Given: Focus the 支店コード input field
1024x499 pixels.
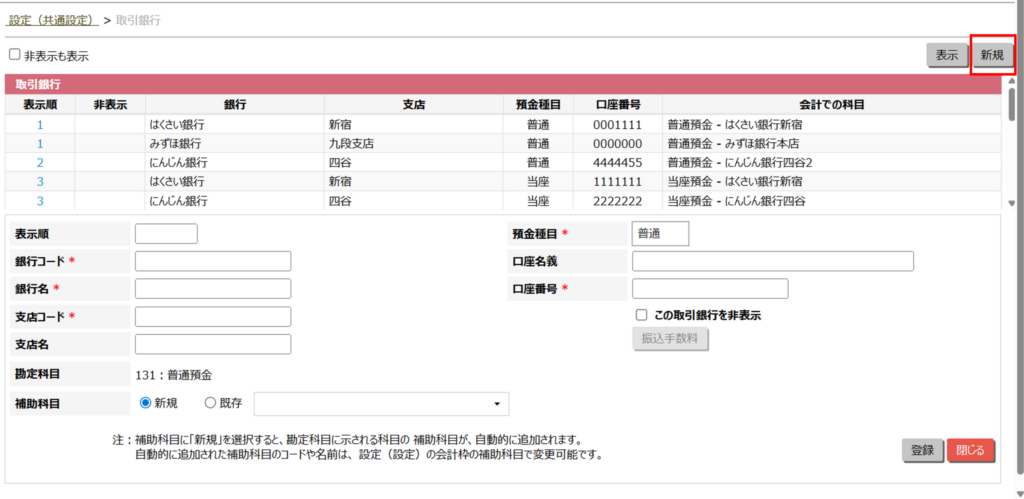Looking at the screenshot, I should coord(212,316).
